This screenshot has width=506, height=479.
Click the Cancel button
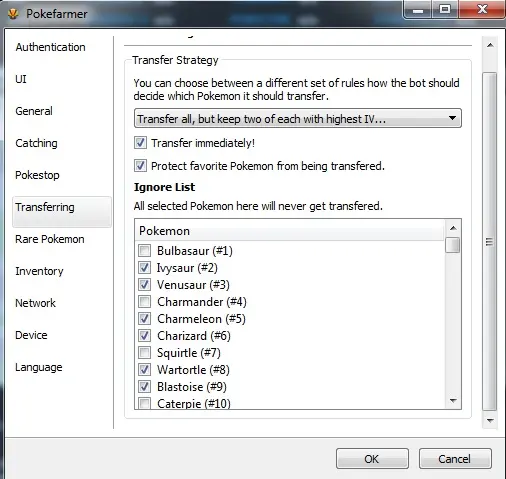[x=455, y=459]
